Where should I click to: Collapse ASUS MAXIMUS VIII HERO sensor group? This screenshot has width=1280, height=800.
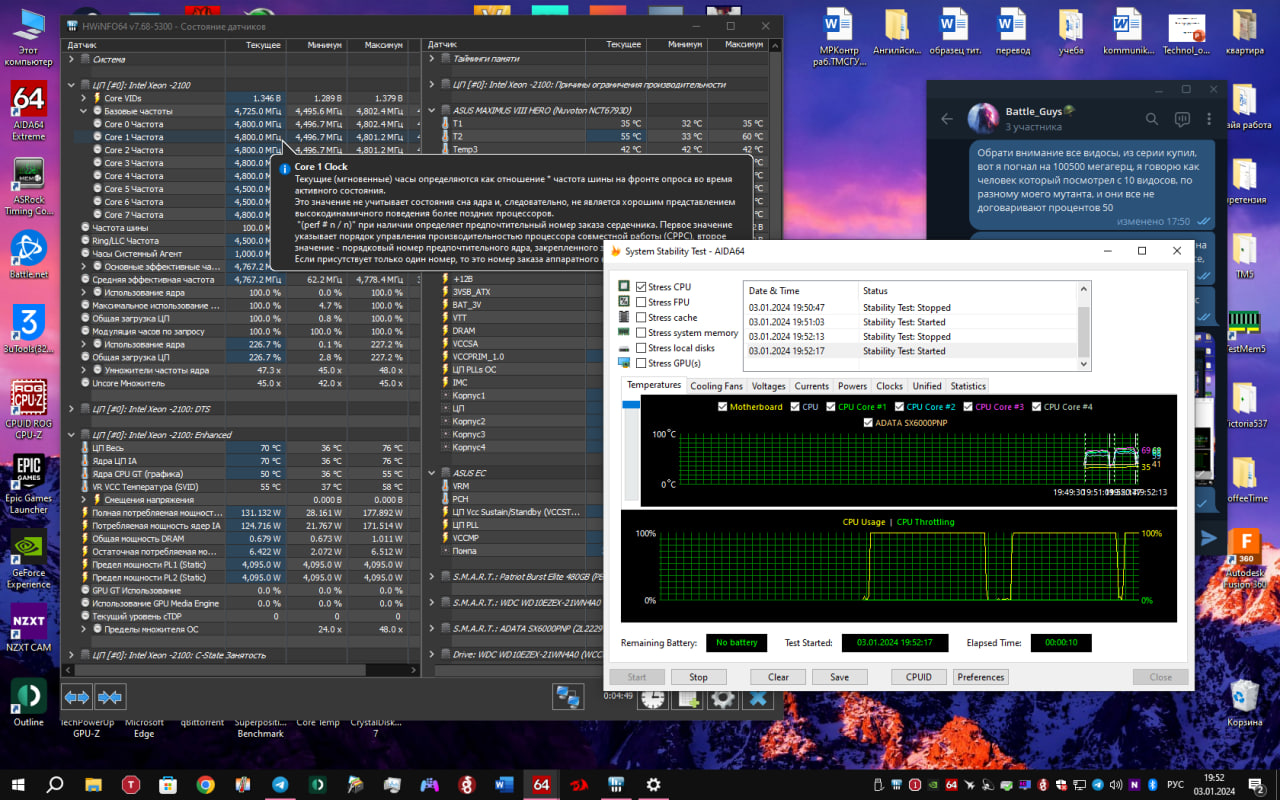click(x=432, y=110)
